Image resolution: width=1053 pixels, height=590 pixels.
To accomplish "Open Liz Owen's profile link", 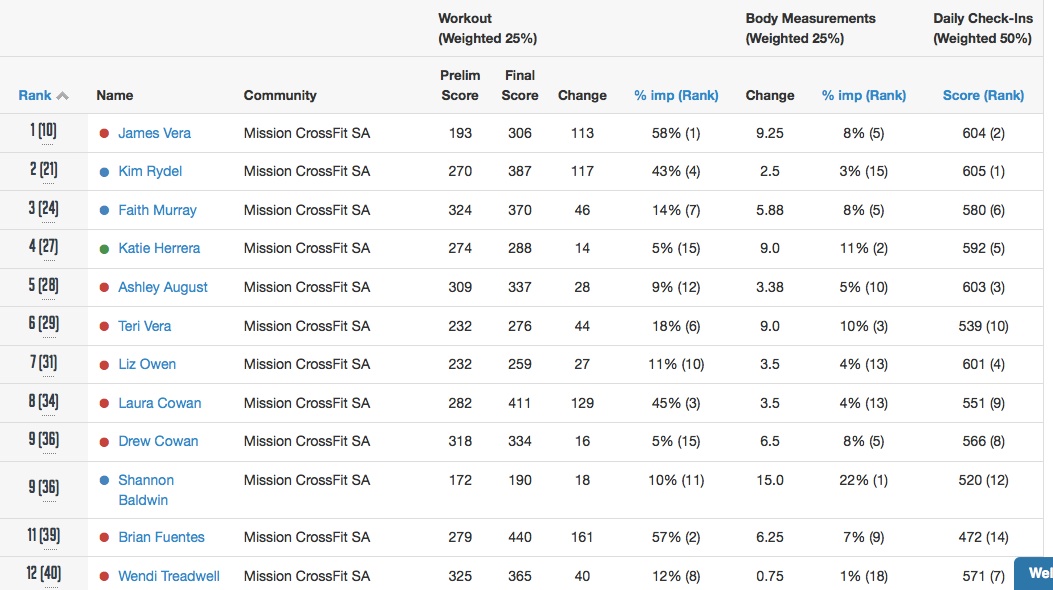I will click(x=147, y=364).
